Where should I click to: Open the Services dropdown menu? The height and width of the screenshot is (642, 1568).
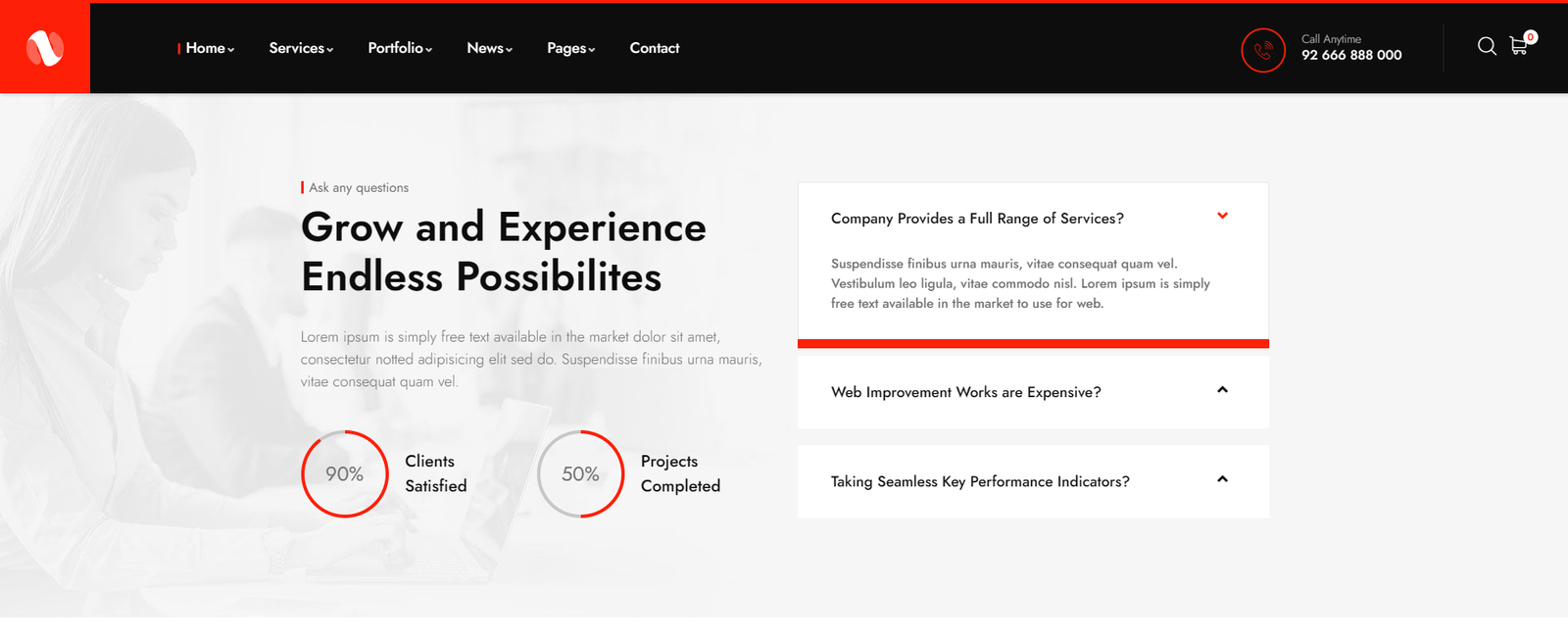coord(297,47)
